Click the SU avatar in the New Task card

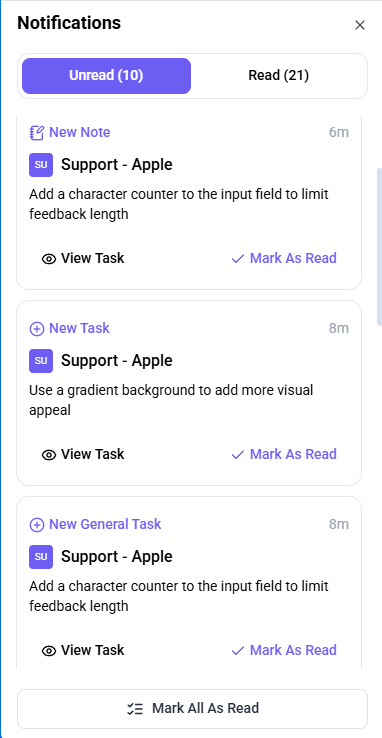tap(41, 361)
